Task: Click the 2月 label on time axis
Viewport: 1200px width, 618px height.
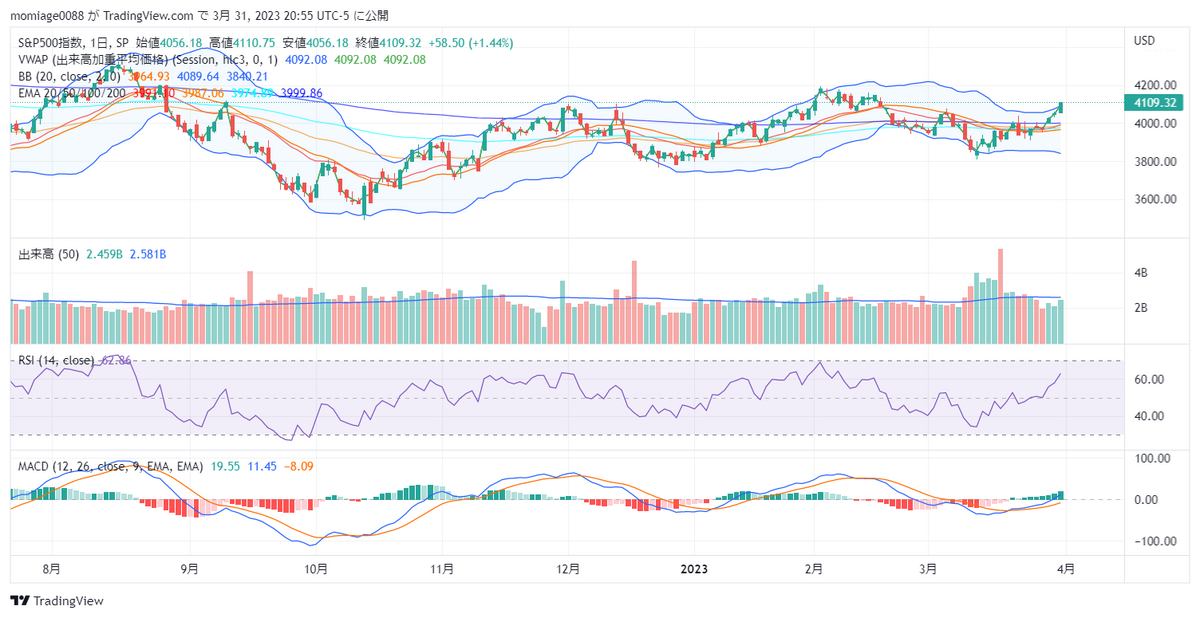Action: coord(813,568)
